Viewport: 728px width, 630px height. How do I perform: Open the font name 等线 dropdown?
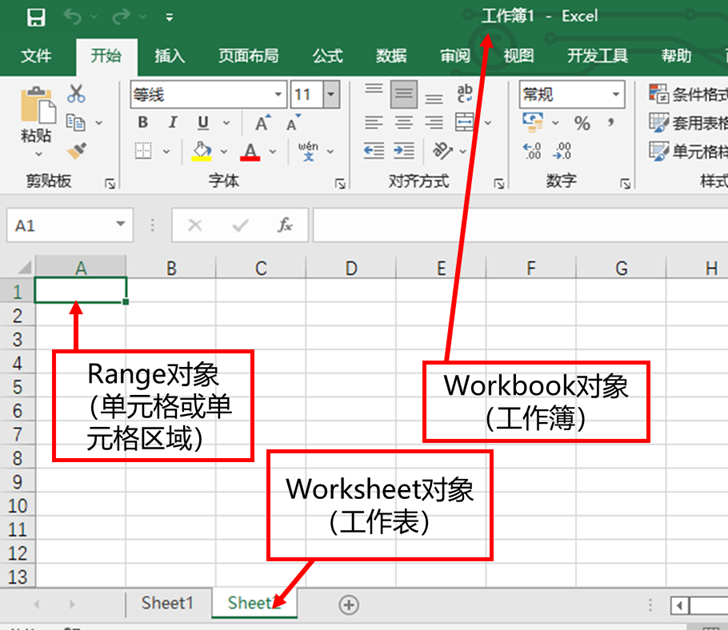[x=278, y=94]
